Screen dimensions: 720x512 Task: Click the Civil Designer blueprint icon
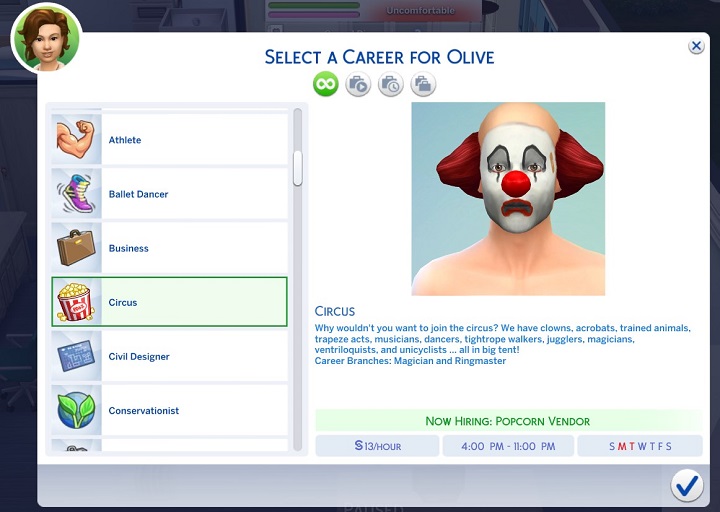click(76, 356)
